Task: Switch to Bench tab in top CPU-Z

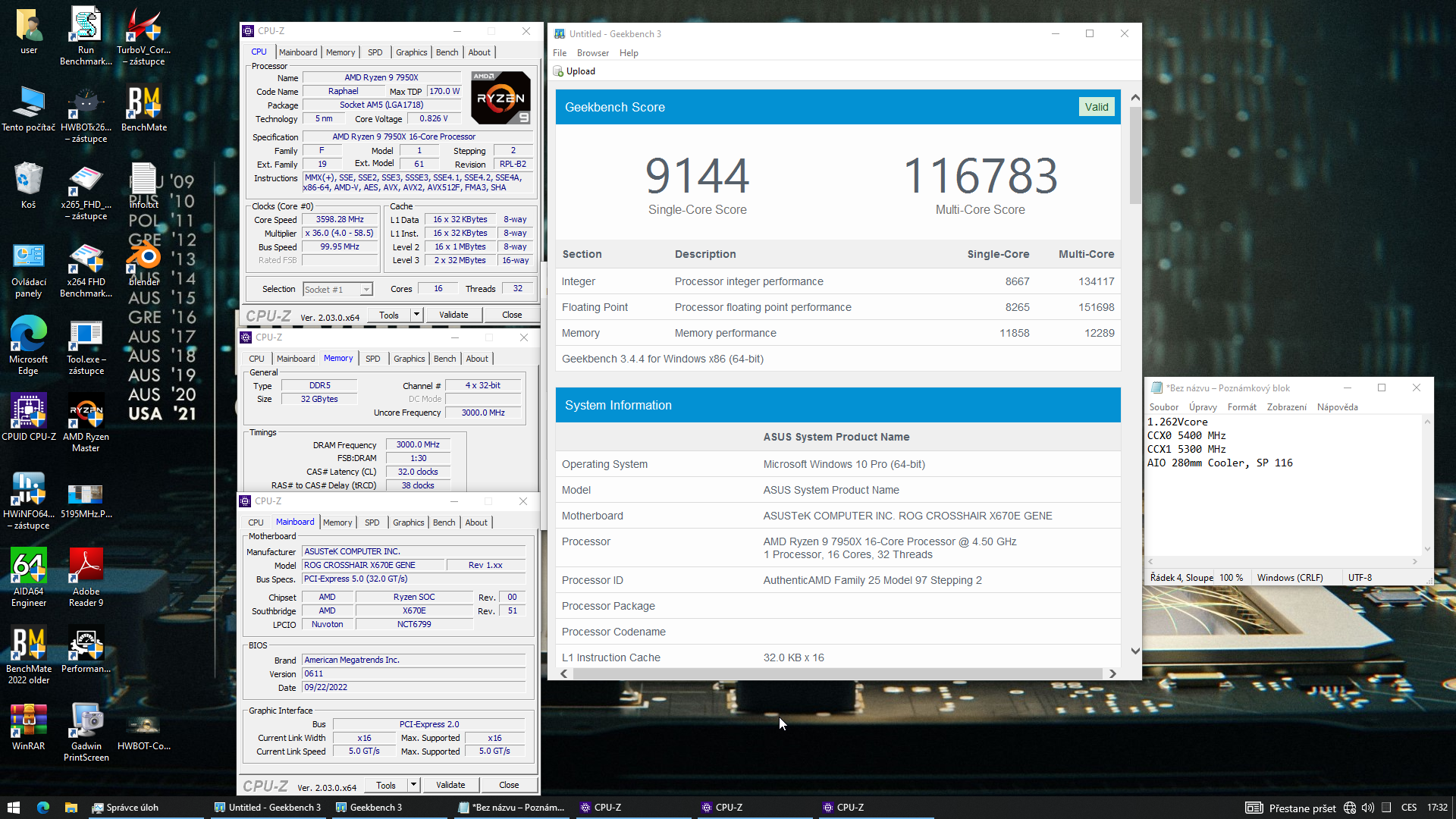Action: 447,52
